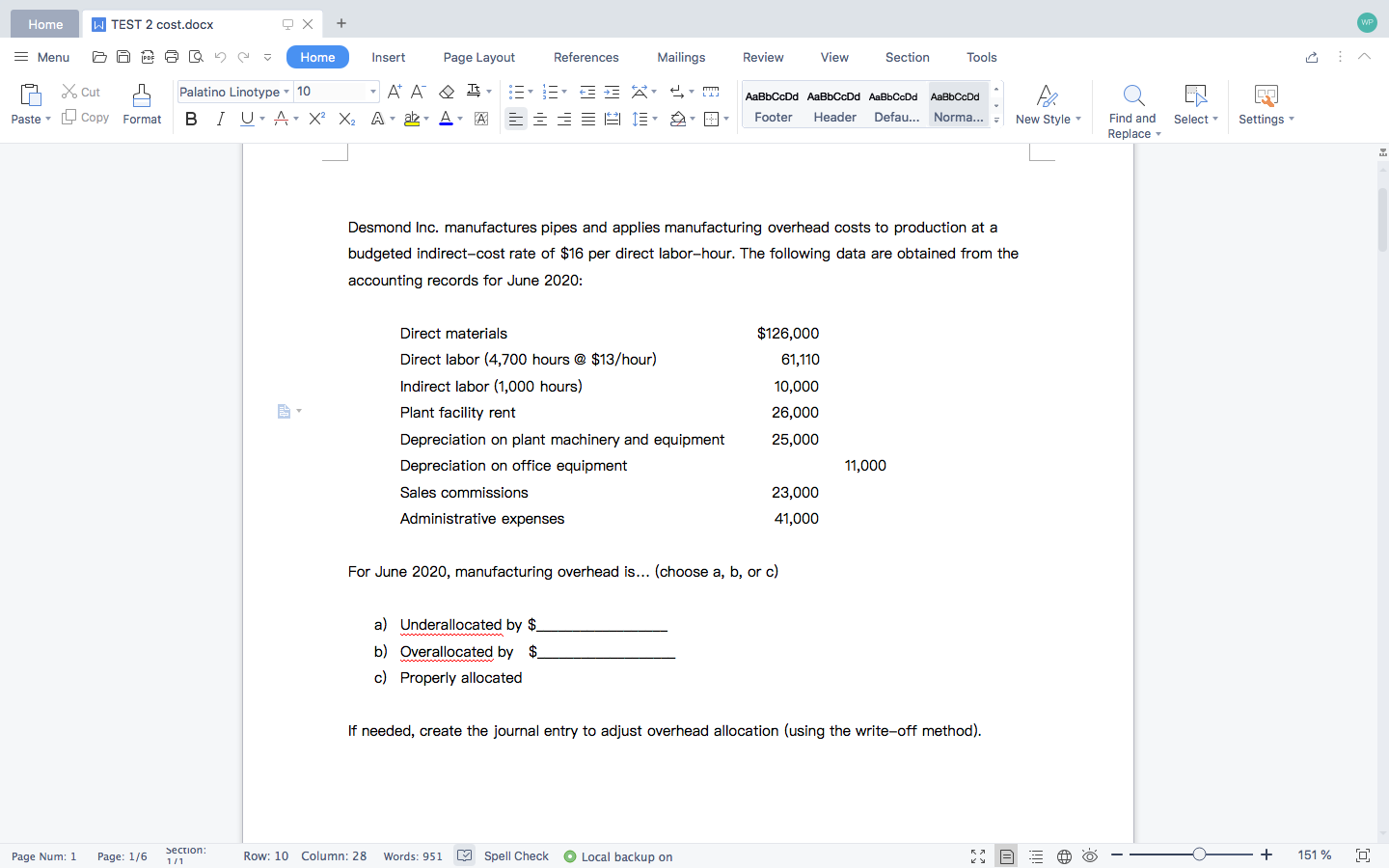Right align the paragraph

tap(564, 119)
